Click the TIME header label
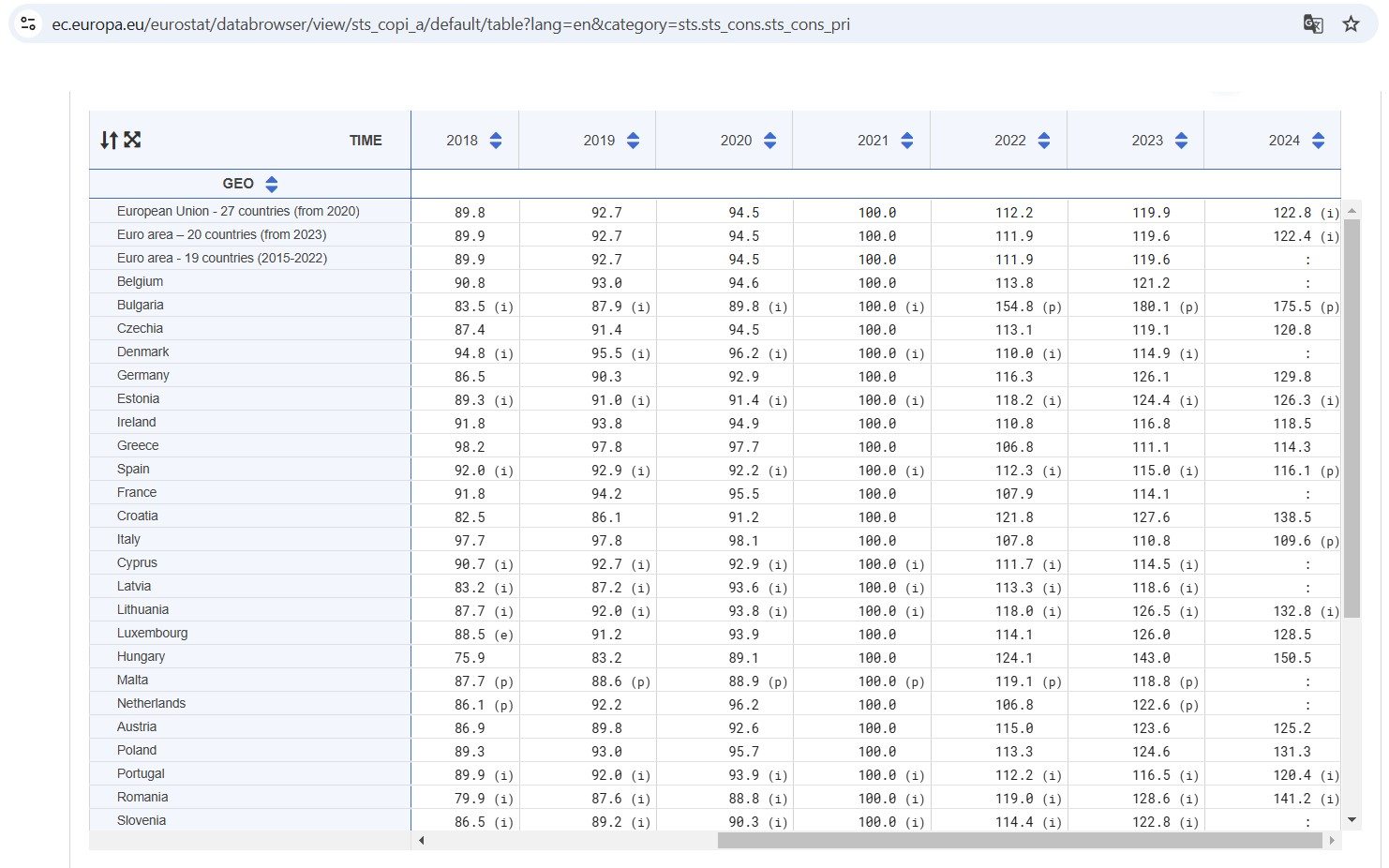 pos(366,141)
